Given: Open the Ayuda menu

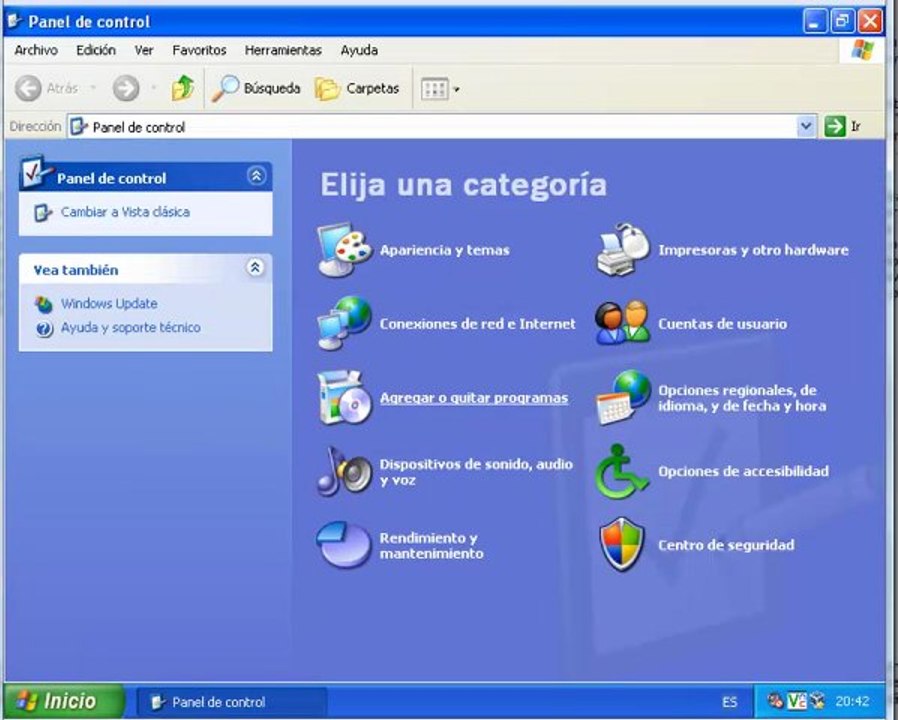Looking at the screenshot, I should [x=359, y=50].
